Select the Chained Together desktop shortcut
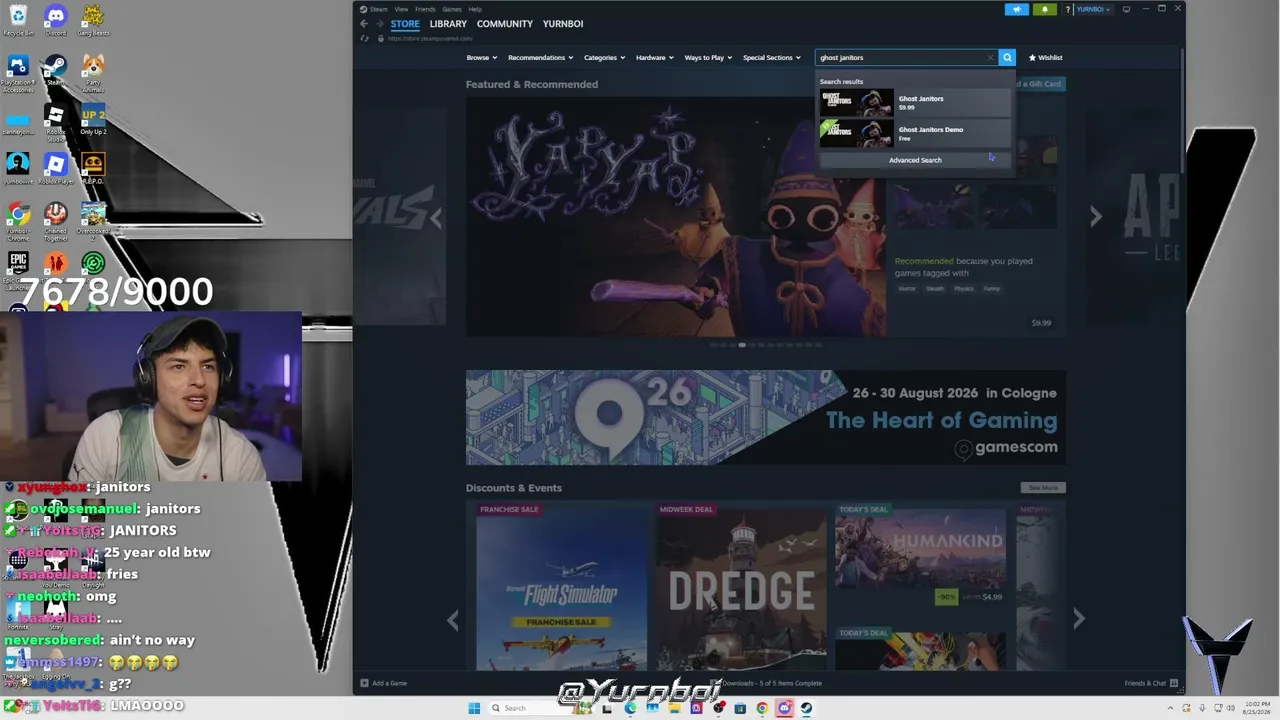The width and height of the screenshot is (1280, 720). [x=55, y=221]
